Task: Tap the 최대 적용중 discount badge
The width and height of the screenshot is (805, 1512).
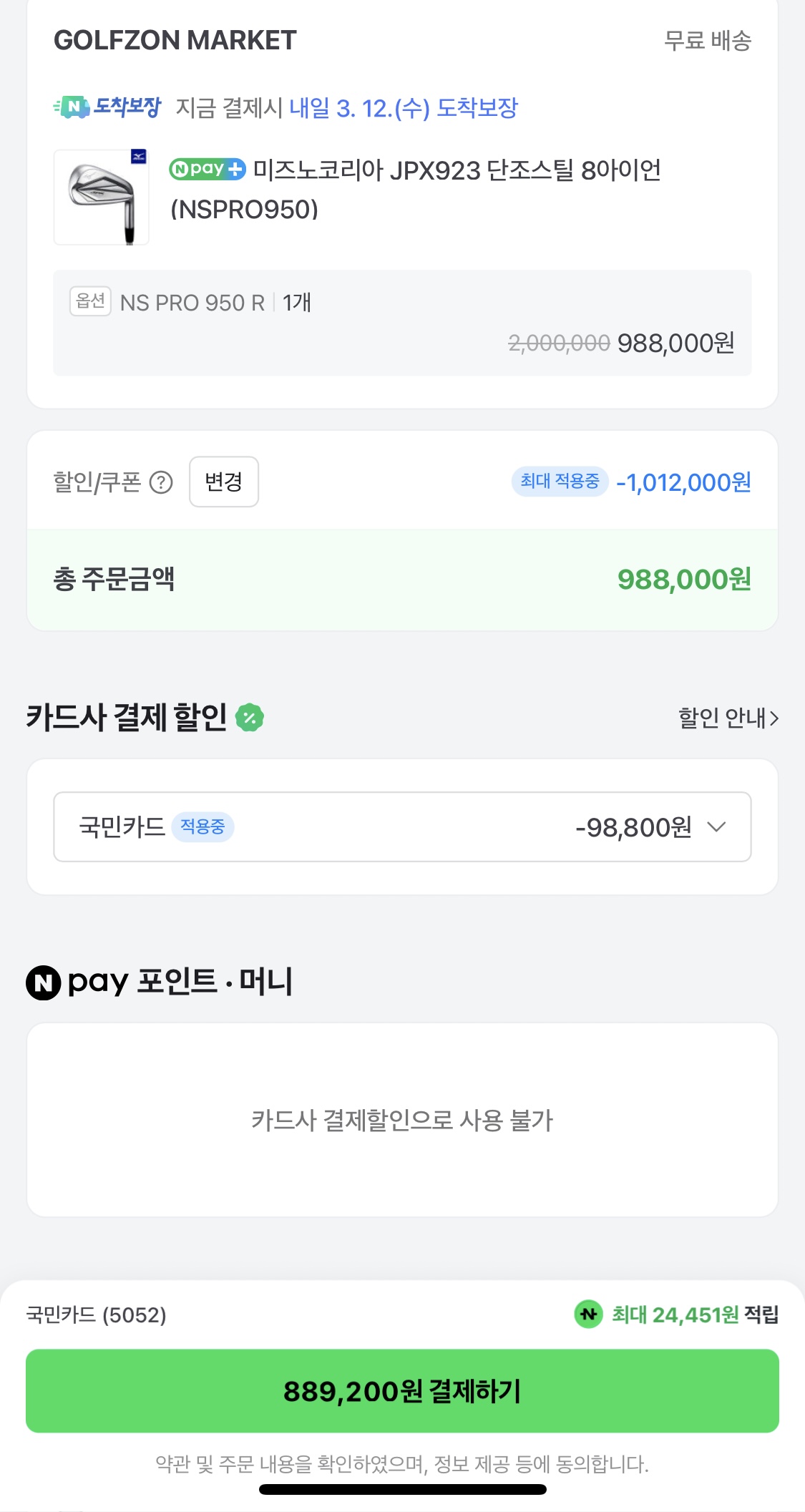Action: pyautogui.click(x=560, y=482)
